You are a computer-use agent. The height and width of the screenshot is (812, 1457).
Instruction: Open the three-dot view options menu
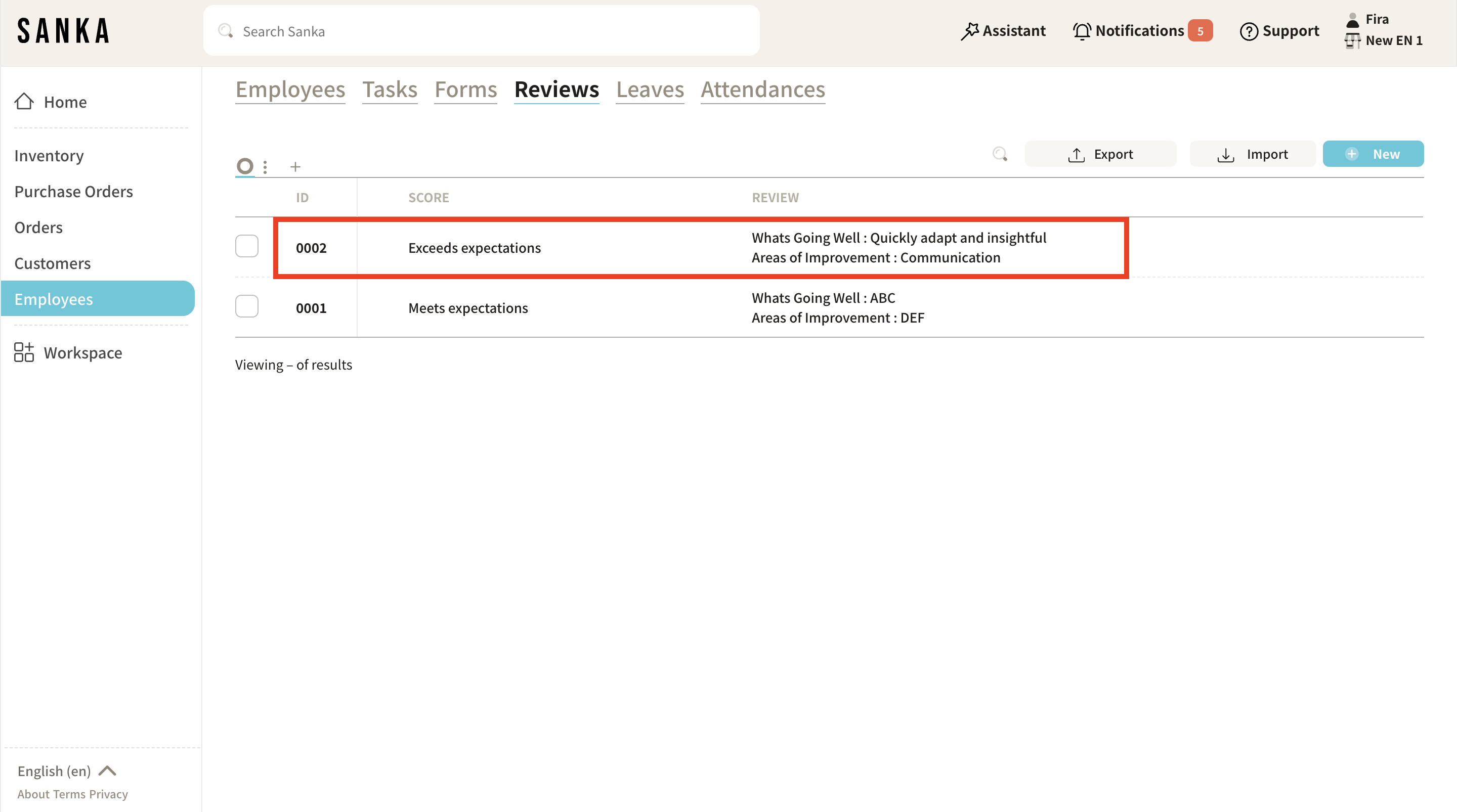(265, 167)
